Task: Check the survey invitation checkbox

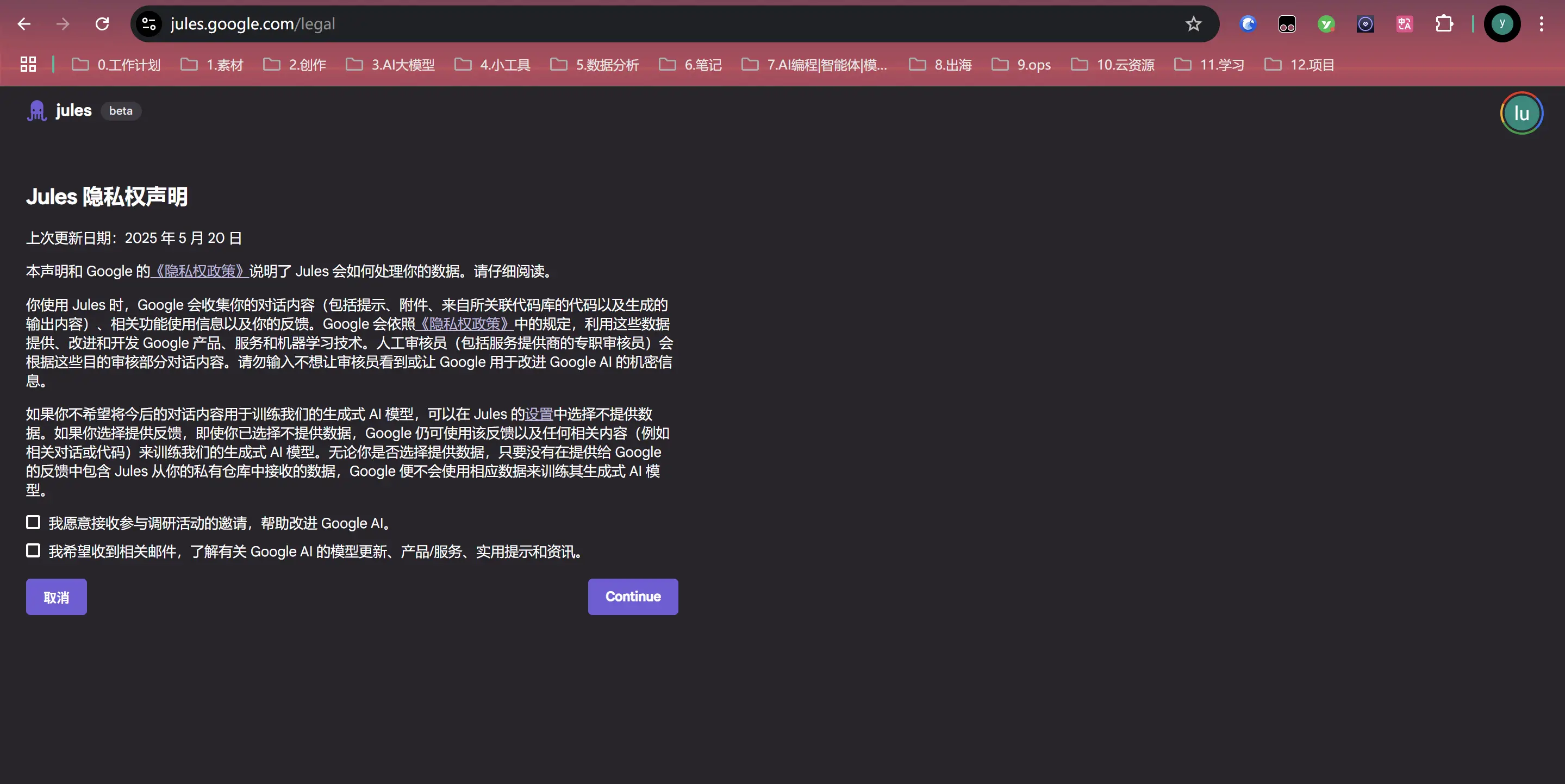Action: click(x=33, y=522)
